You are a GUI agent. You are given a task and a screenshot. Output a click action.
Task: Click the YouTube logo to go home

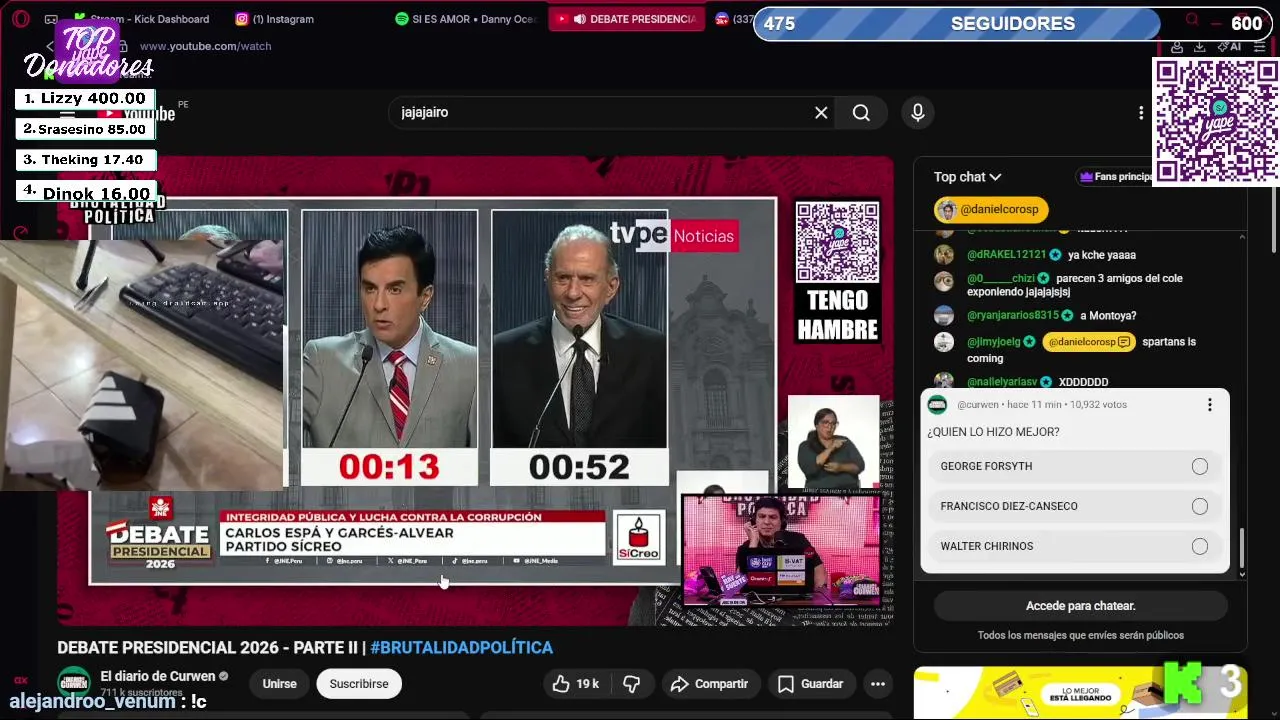(x=138, y=113)
